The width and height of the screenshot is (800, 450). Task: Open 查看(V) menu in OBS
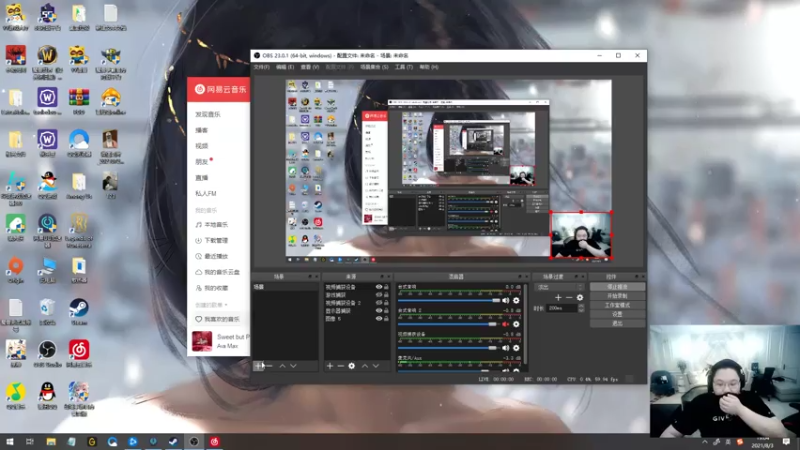point(310,67)
